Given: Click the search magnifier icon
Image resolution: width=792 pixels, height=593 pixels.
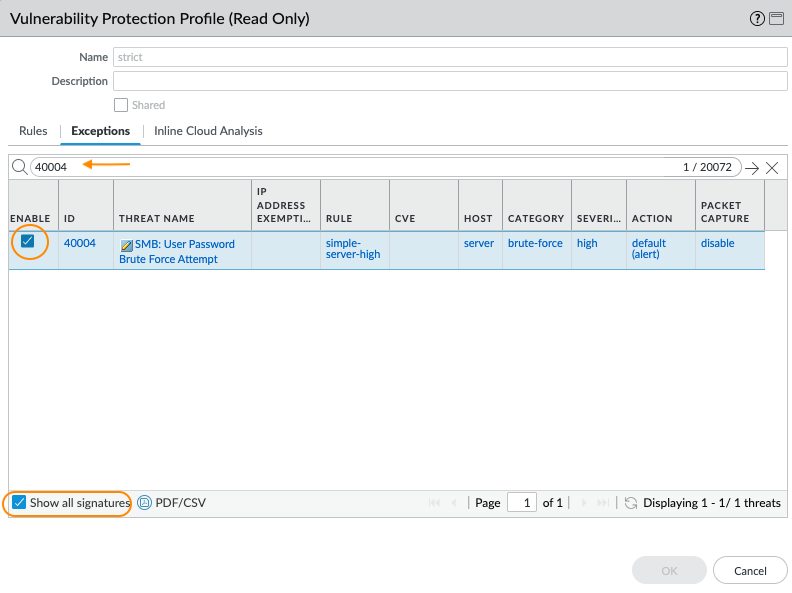Looking at the screenshot, I should click(x=20, y=167).
